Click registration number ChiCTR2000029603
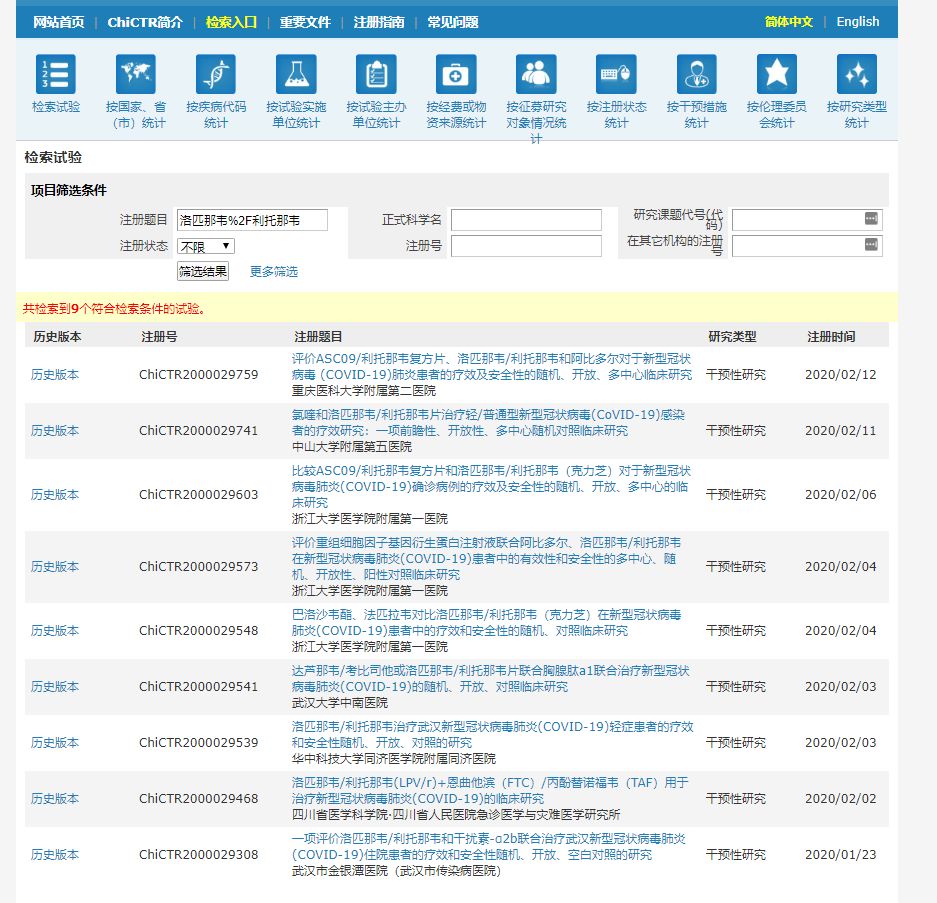This screenshot has width=937, height=903. [x=198, y=495]
